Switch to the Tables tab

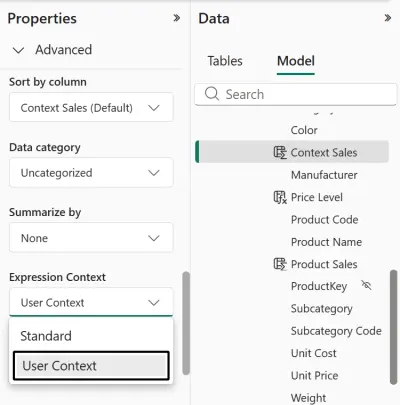click(225, 61)
